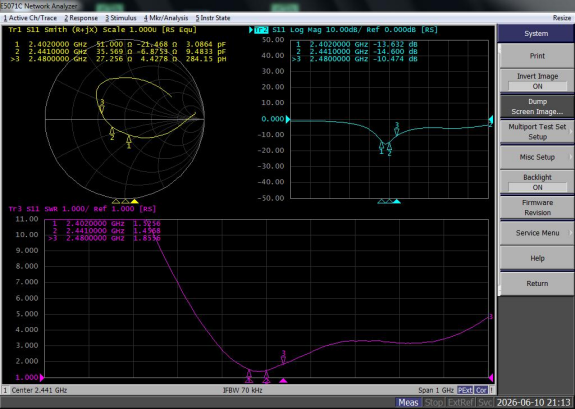The image size is (575, 409).
Task: Select the magenta reference arrow at SWR 1.000
Action: [42, 377]
